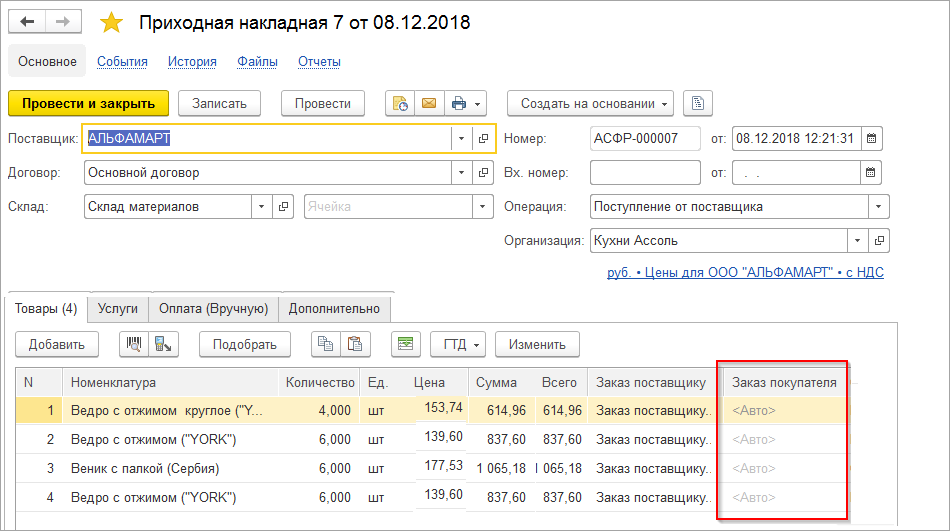Click the printer icon in toolbar
Screen dimensions: 950x531
[458, 103]
